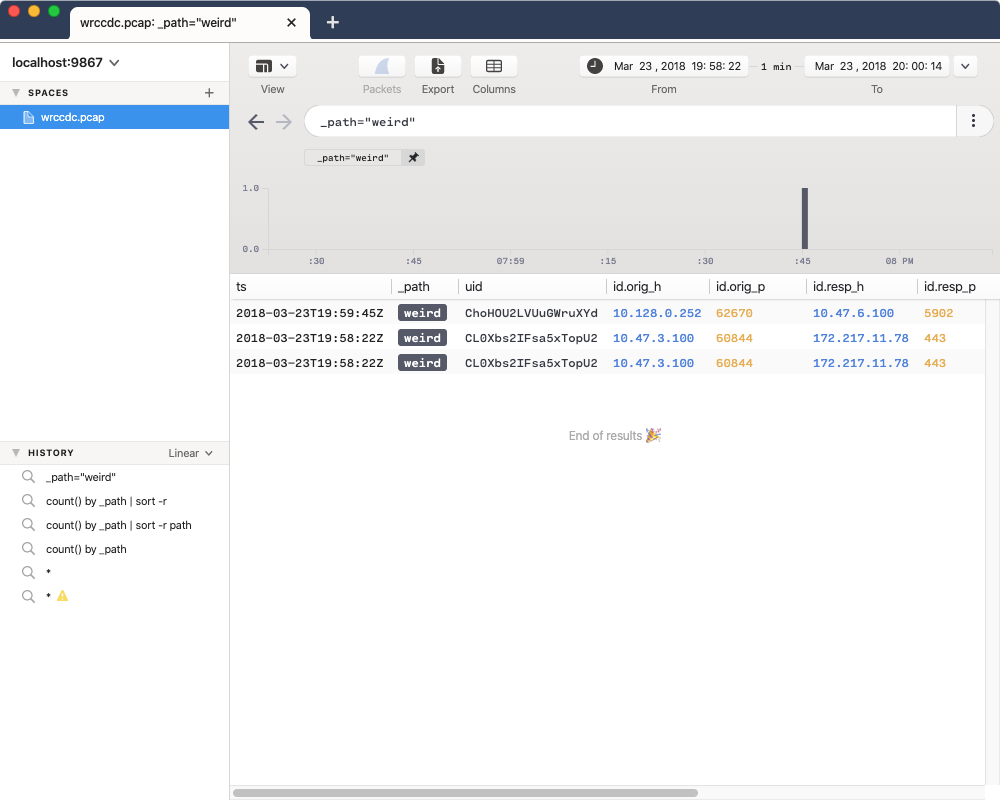Change the History ordering via Linear dropdown
Viewport: 1000px width, 800px height.
(189, 452)
